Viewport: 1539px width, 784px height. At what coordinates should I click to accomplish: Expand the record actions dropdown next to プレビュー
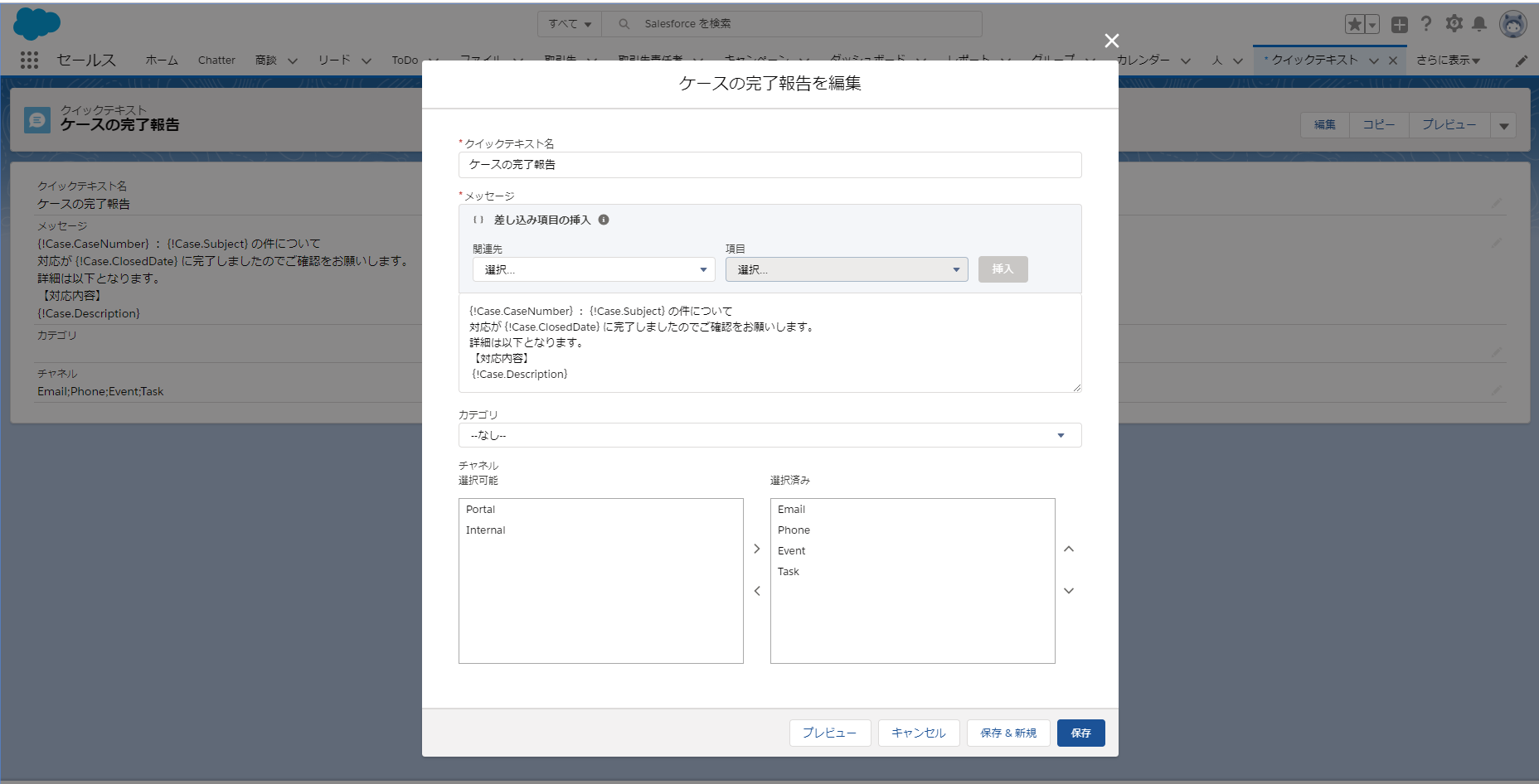(1503, 125)
